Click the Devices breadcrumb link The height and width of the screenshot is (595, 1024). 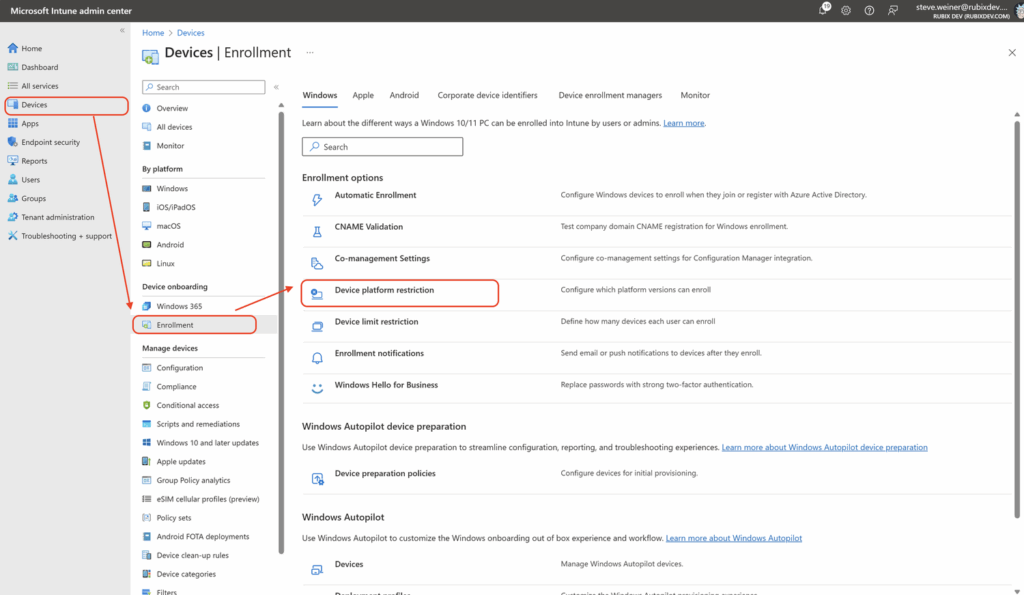[191, 33]
